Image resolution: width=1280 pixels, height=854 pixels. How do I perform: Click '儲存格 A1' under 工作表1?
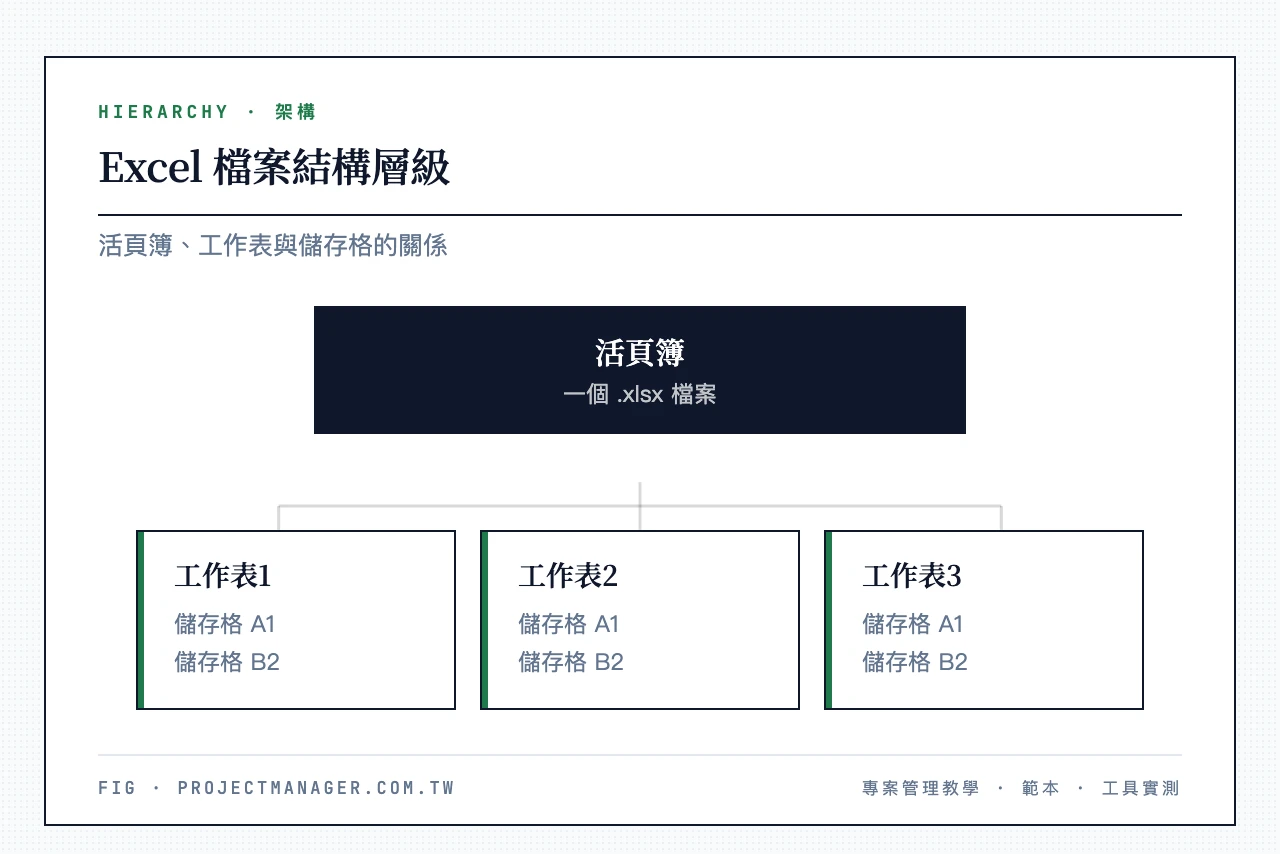click(x=225, y=624)
